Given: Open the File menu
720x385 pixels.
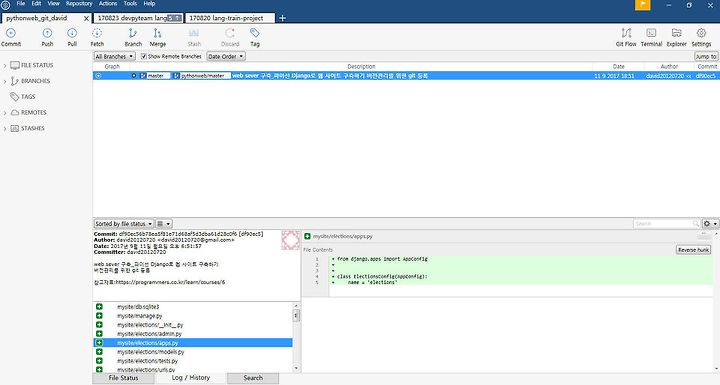Looking at the screenshot, I should [21, 4].
